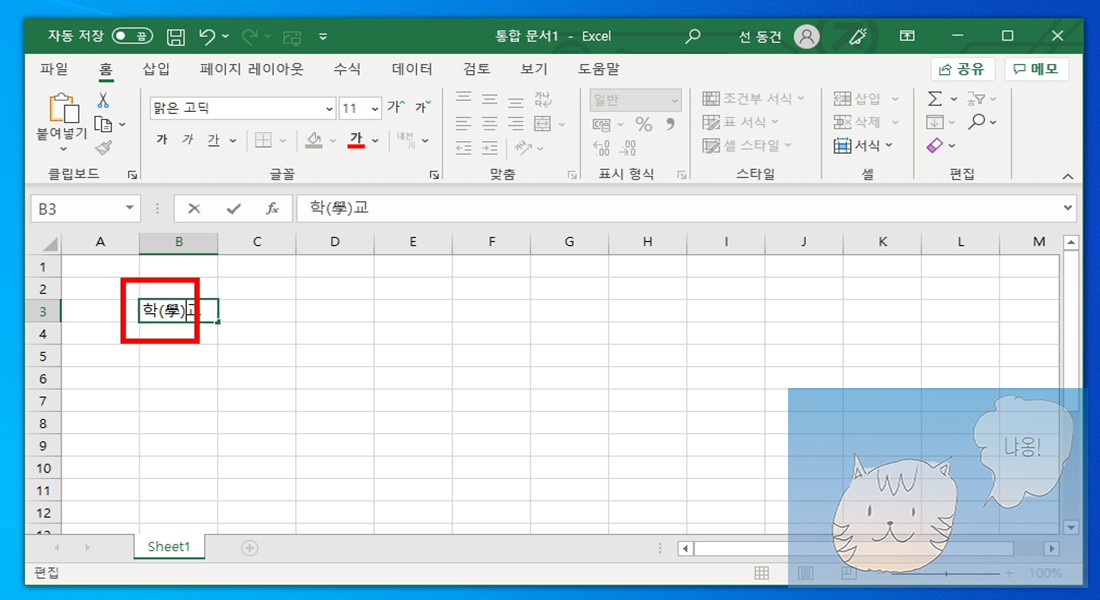The height and width of the screenshot is (600, 1100).
Task: Add a new sheet with plus icon
Action: coord(250,548)
